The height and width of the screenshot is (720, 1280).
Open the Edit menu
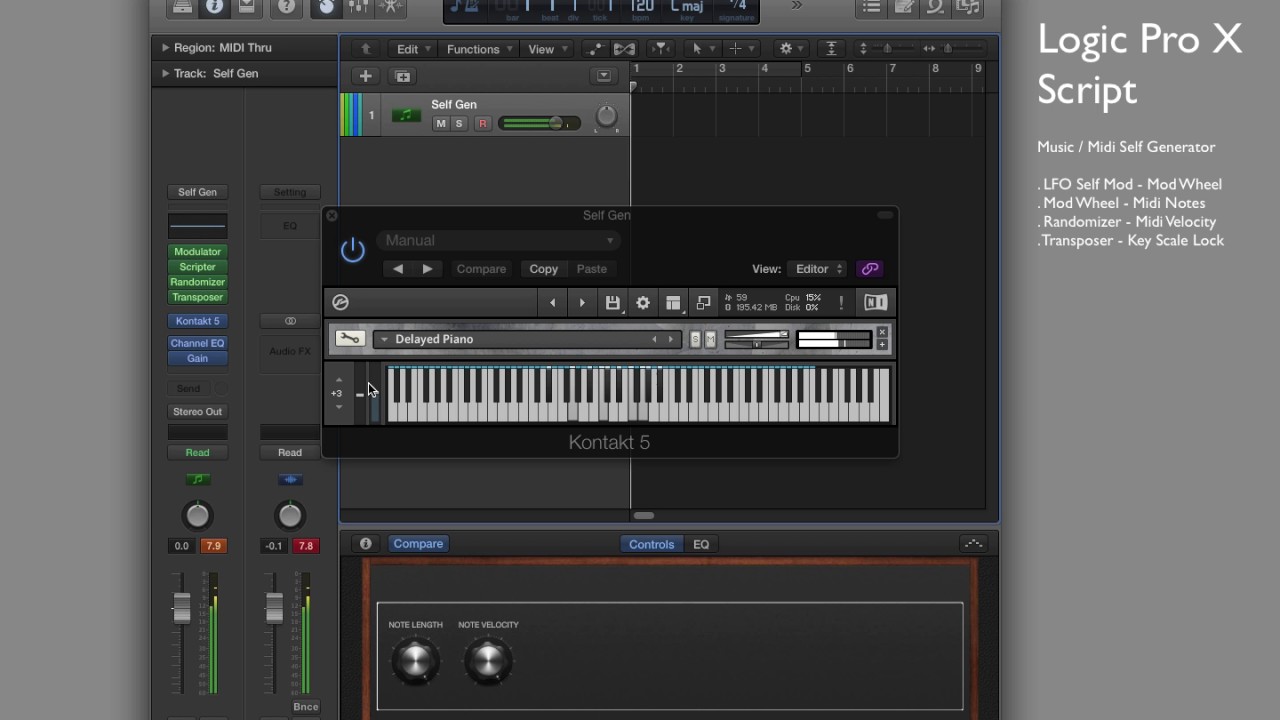pyautogui.click(x=413, y=49)
